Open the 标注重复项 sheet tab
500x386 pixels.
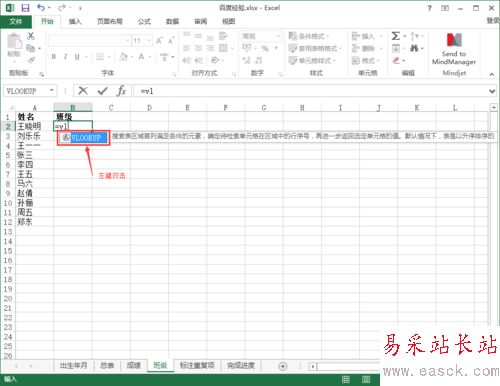click(x=197, y=366)
